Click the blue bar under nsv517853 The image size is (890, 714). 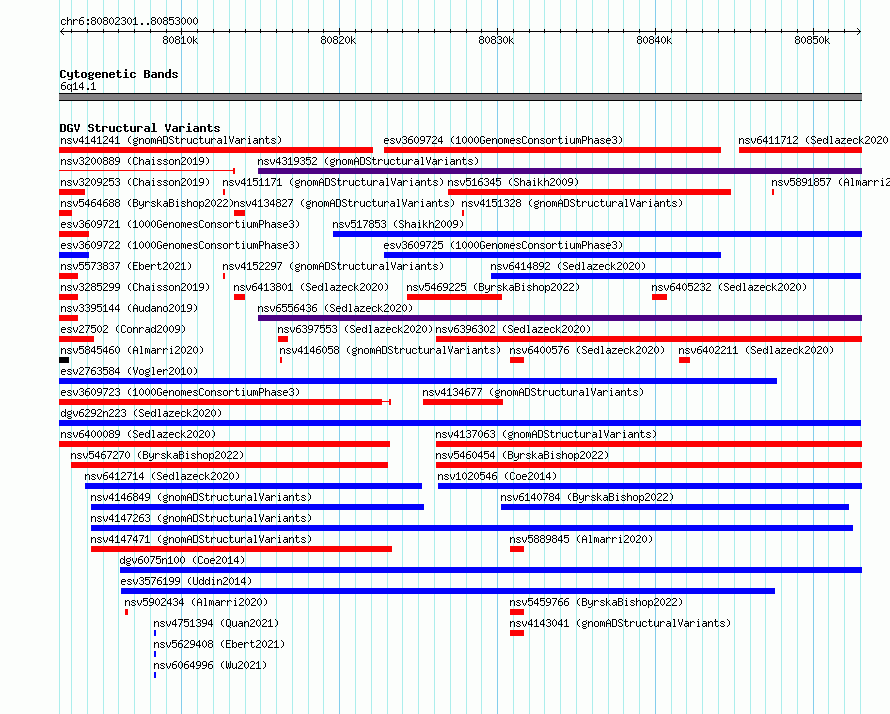pos(597,234)
